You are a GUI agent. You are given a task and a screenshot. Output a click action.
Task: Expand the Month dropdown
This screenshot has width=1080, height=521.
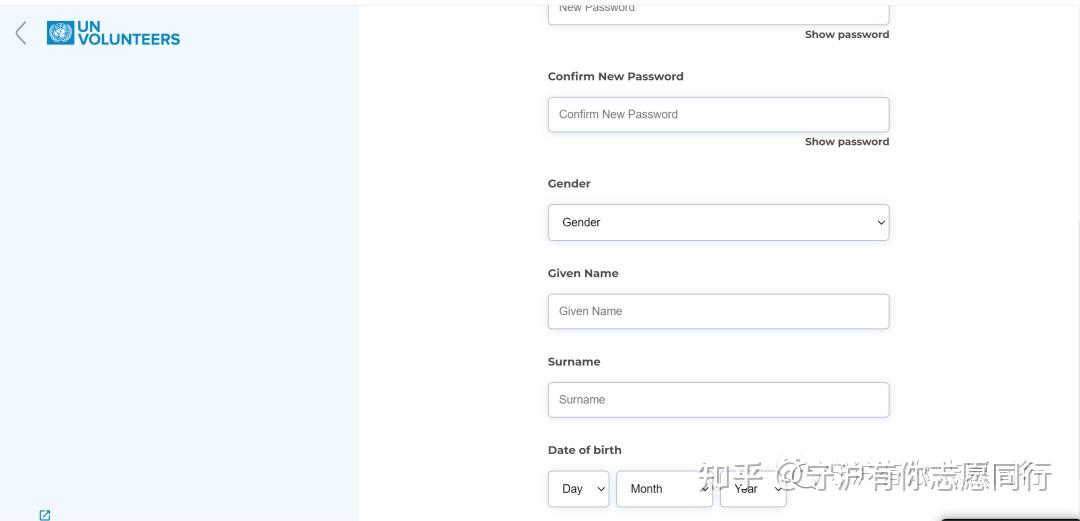click(664, 489)
